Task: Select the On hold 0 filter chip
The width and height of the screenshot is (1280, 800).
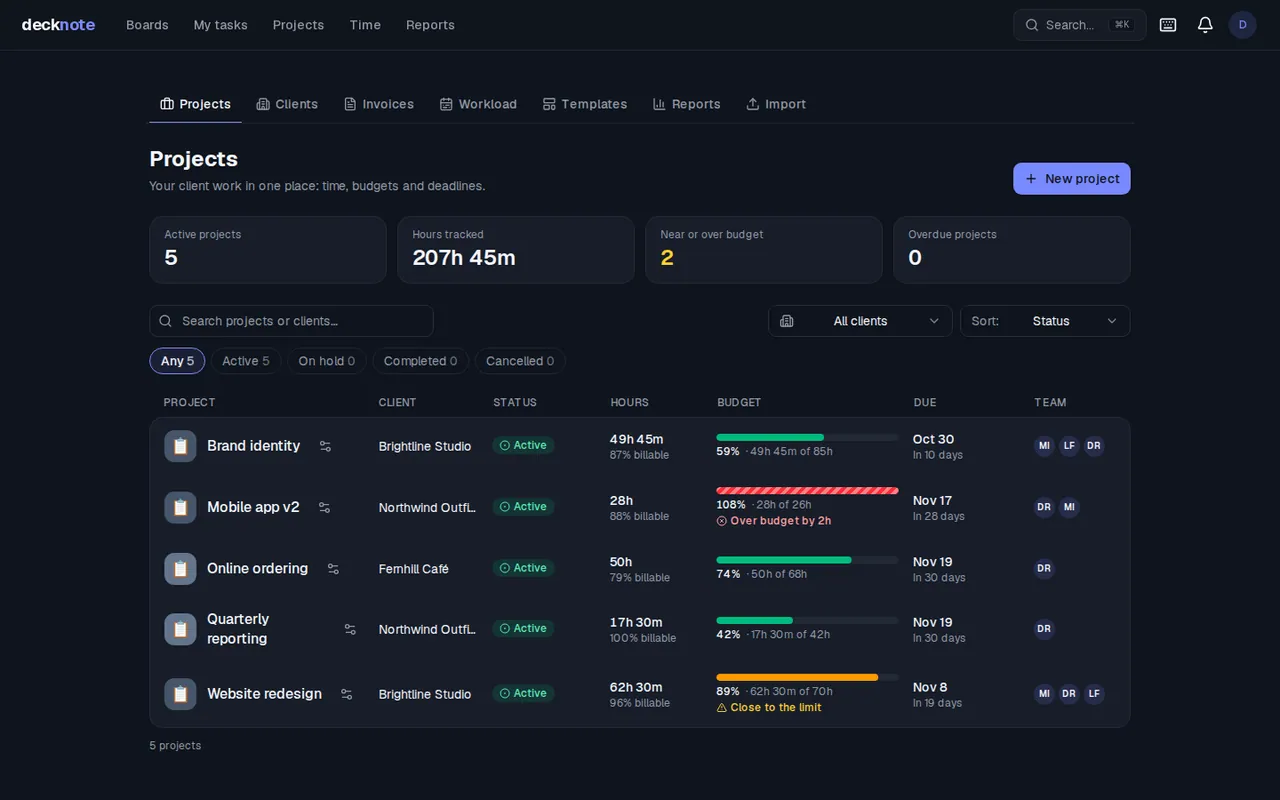Action: tap(327, 361)
